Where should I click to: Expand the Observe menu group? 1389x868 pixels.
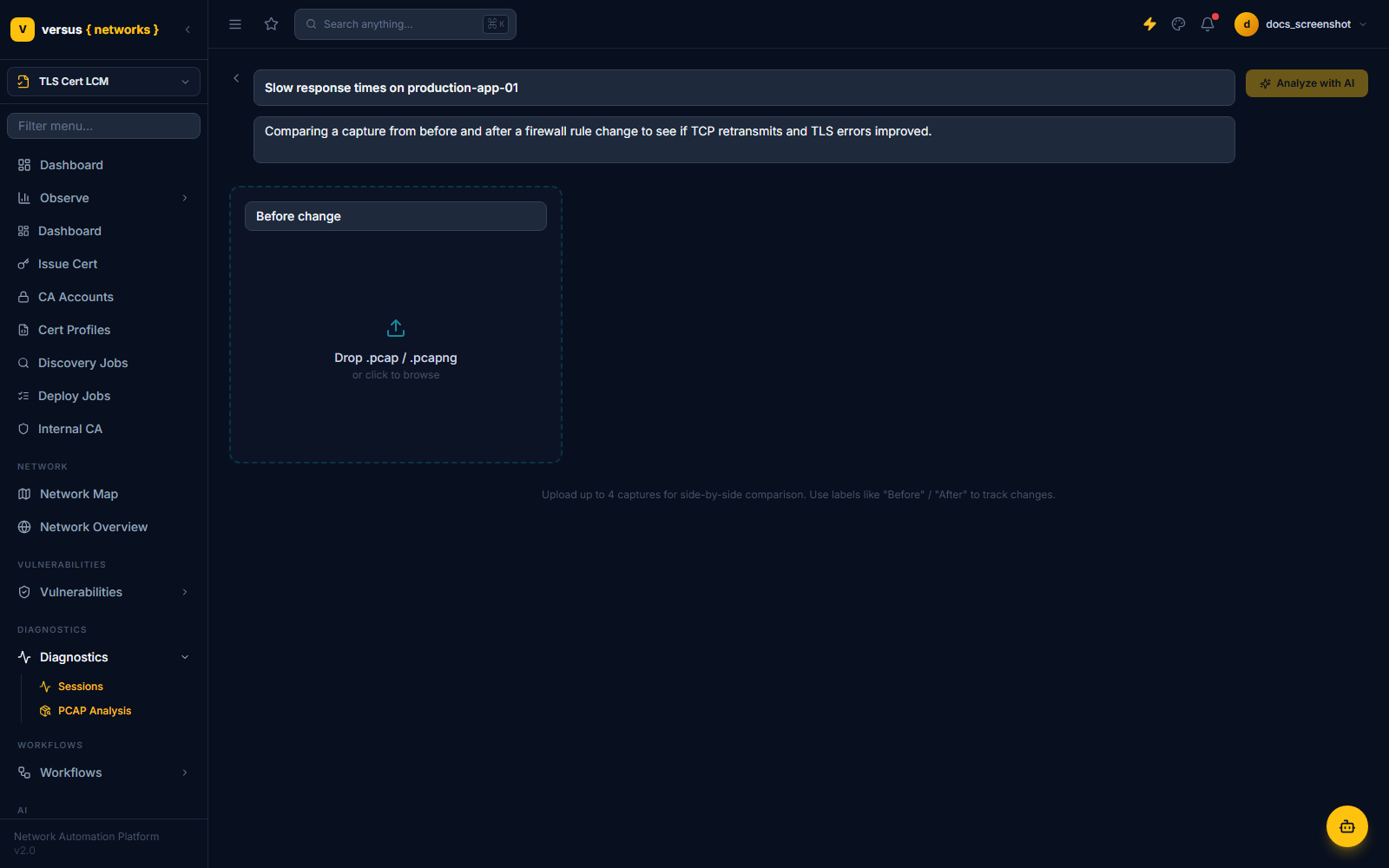pyautogui.click(x=103, y=198)
